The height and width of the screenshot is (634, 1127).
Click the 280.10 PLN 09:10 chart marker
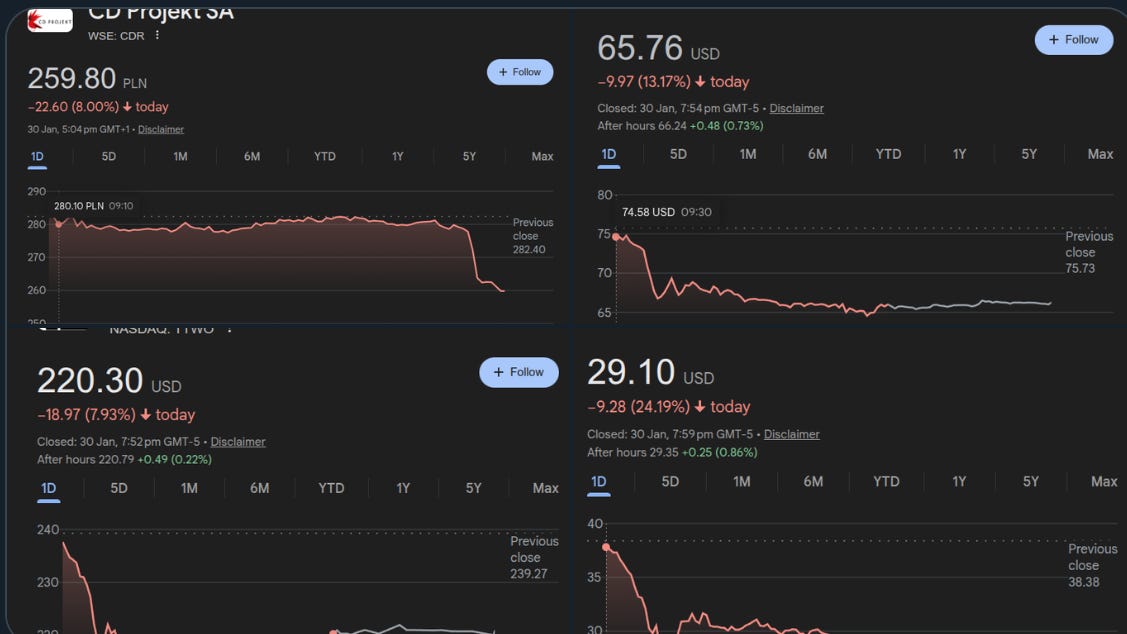click(x=59, y=224)
